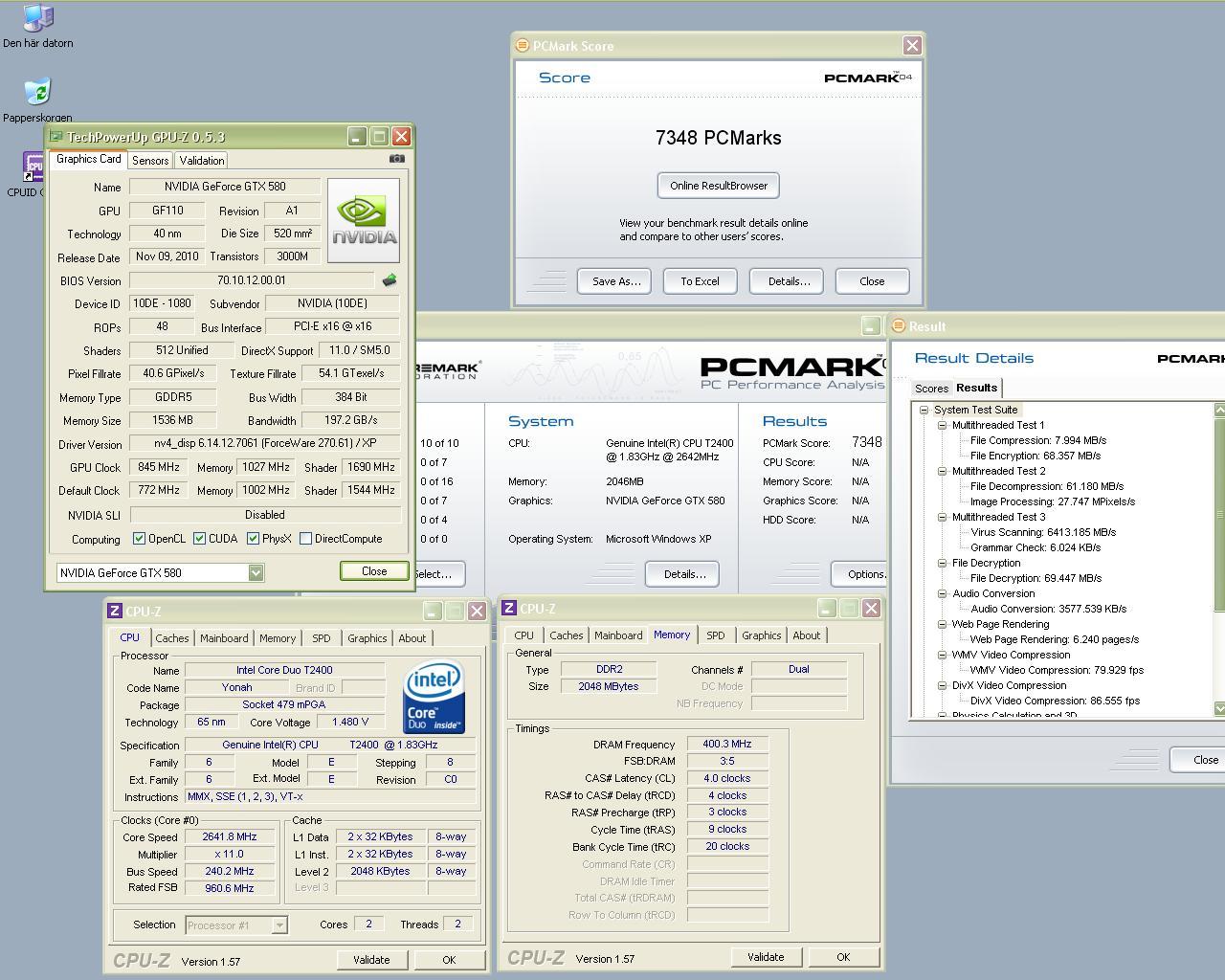Click OK in CPU-Z Memory window
This screenshot has width=1225, height=980.
point(843,957)
